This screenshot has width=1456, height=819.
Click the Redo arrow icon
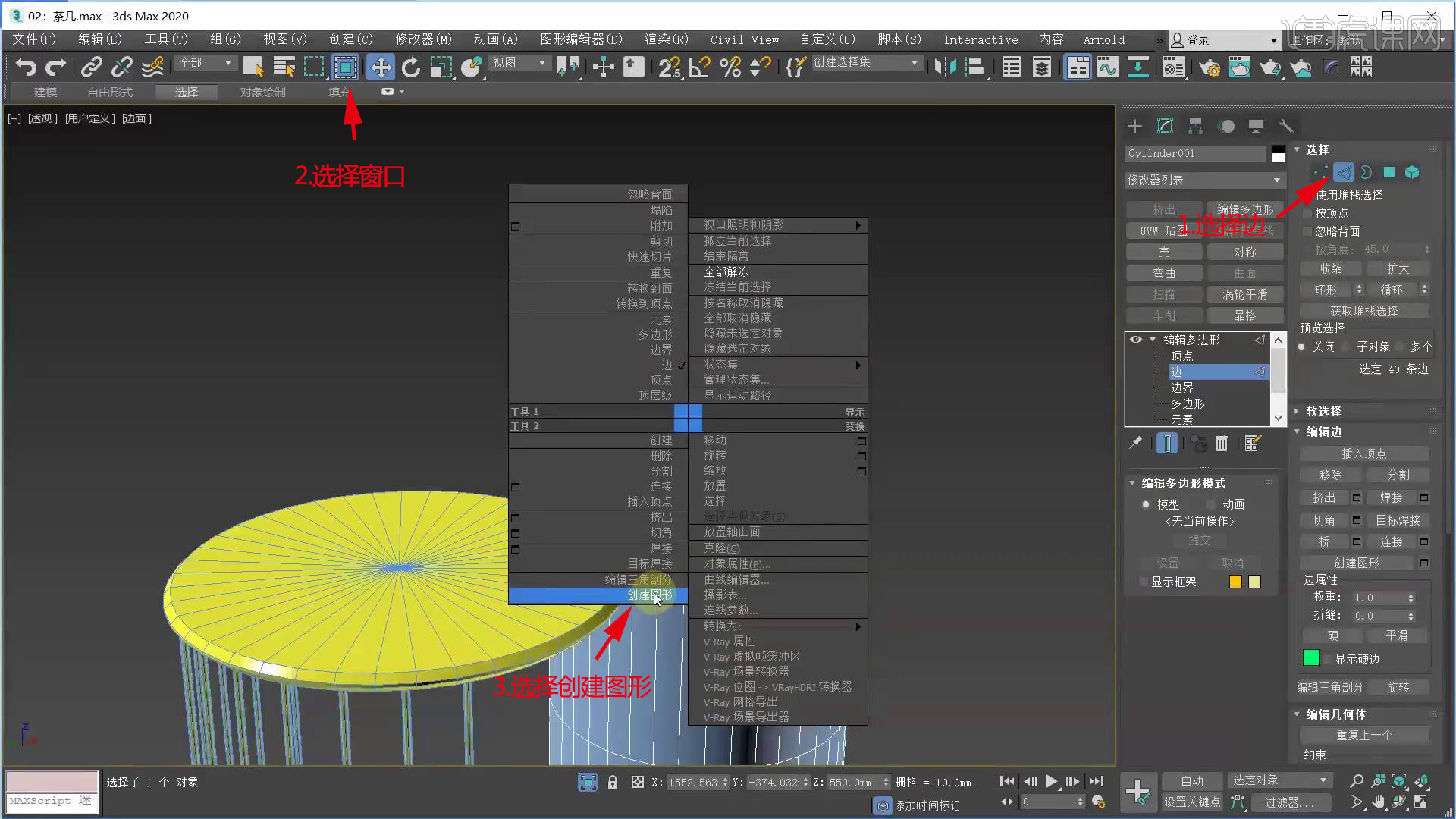click(x=56, y=67)
